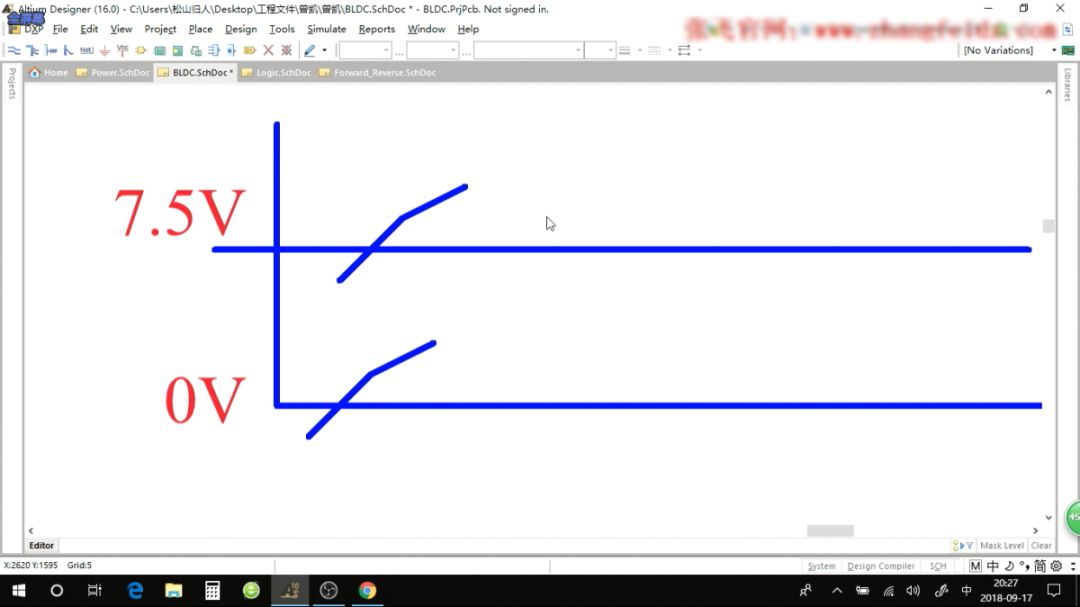
Task: Open Microsoft Edge from the taskbar
Action: point(135,590)
